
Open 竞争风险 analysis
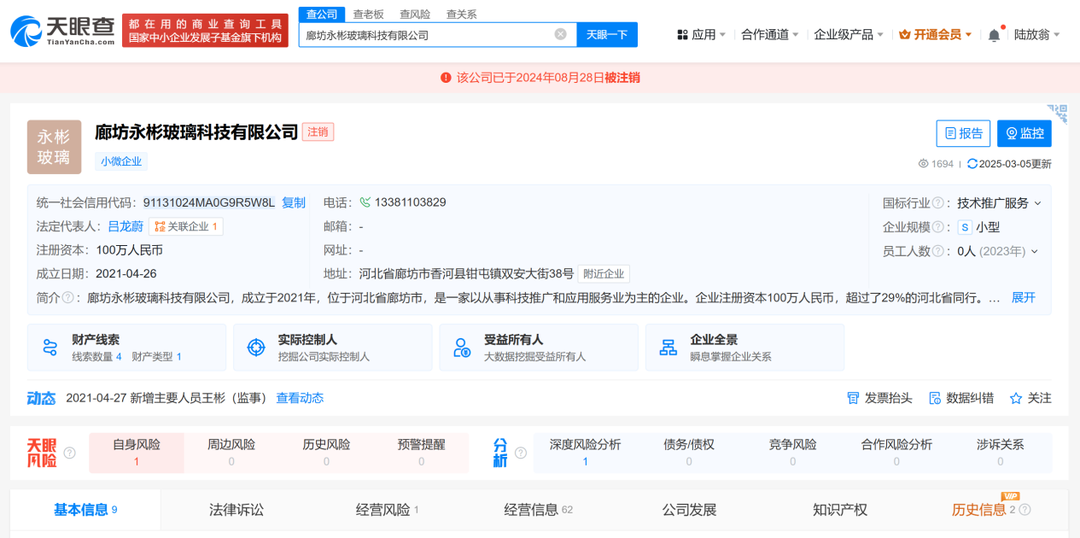(x=793, y=453)
